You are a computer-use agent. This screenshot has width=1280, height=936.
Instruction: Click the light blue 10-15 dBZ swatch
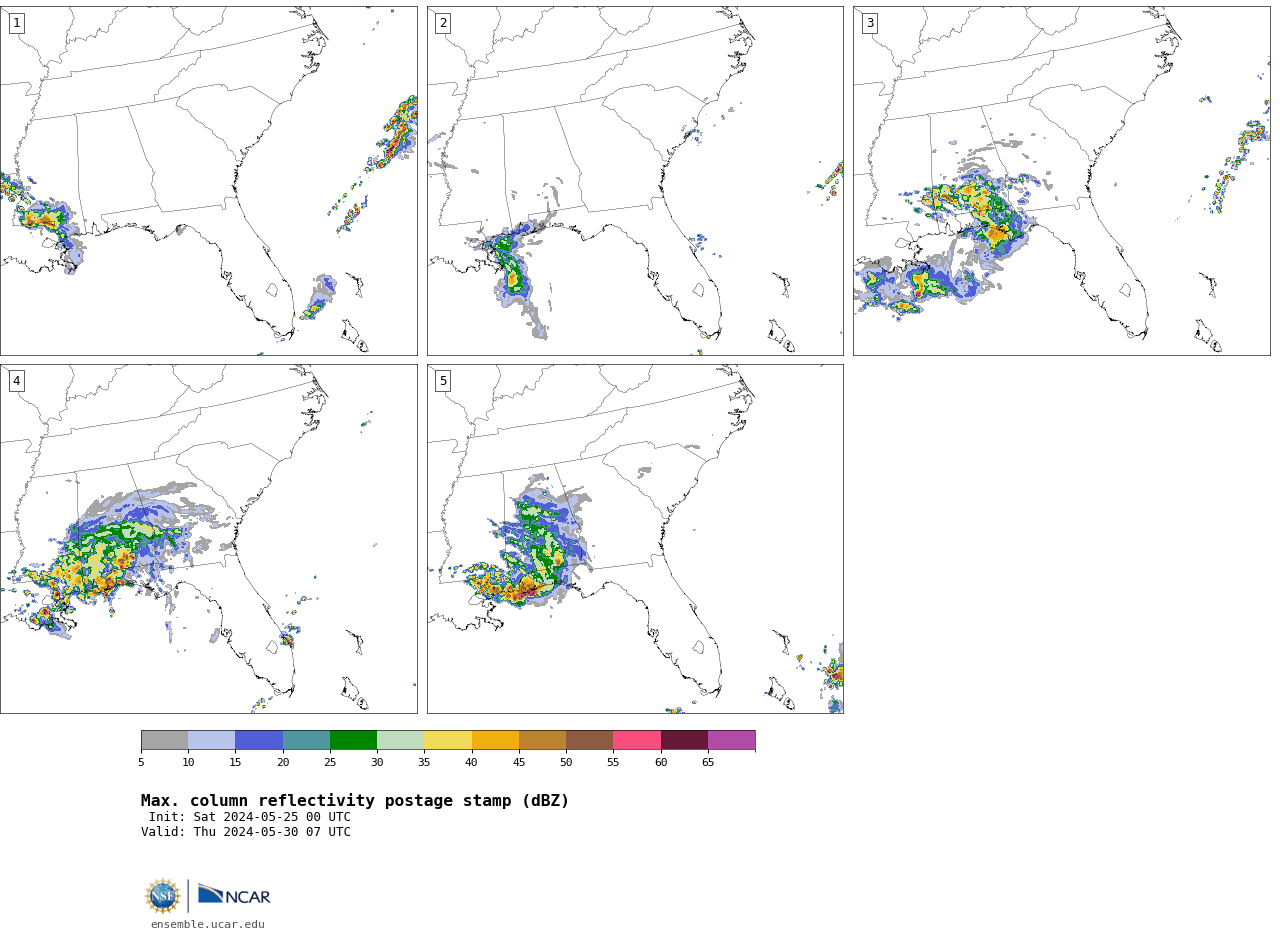212,740
